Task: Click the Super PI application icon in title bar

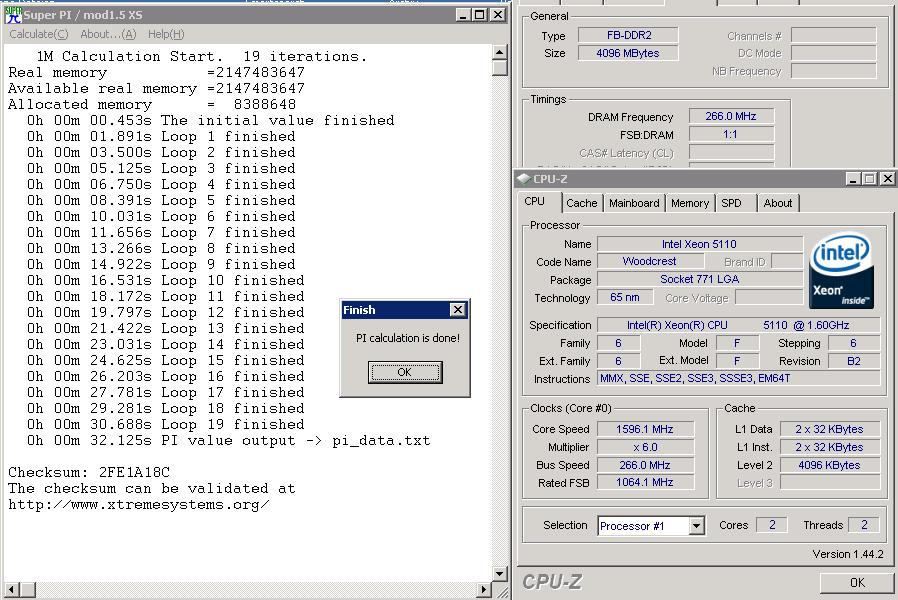Action: tap(12, 15)
